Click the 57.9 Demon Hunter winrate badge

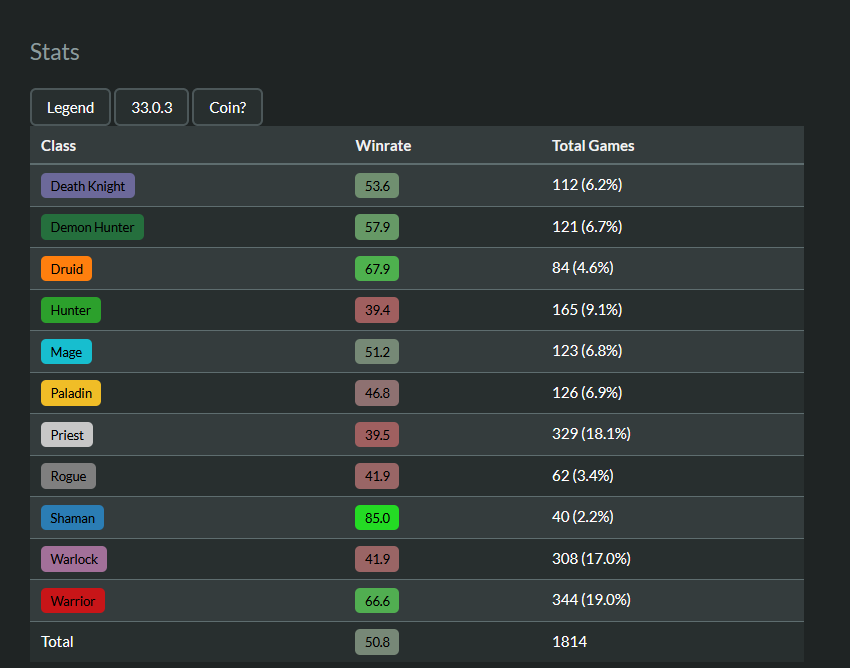377,227
